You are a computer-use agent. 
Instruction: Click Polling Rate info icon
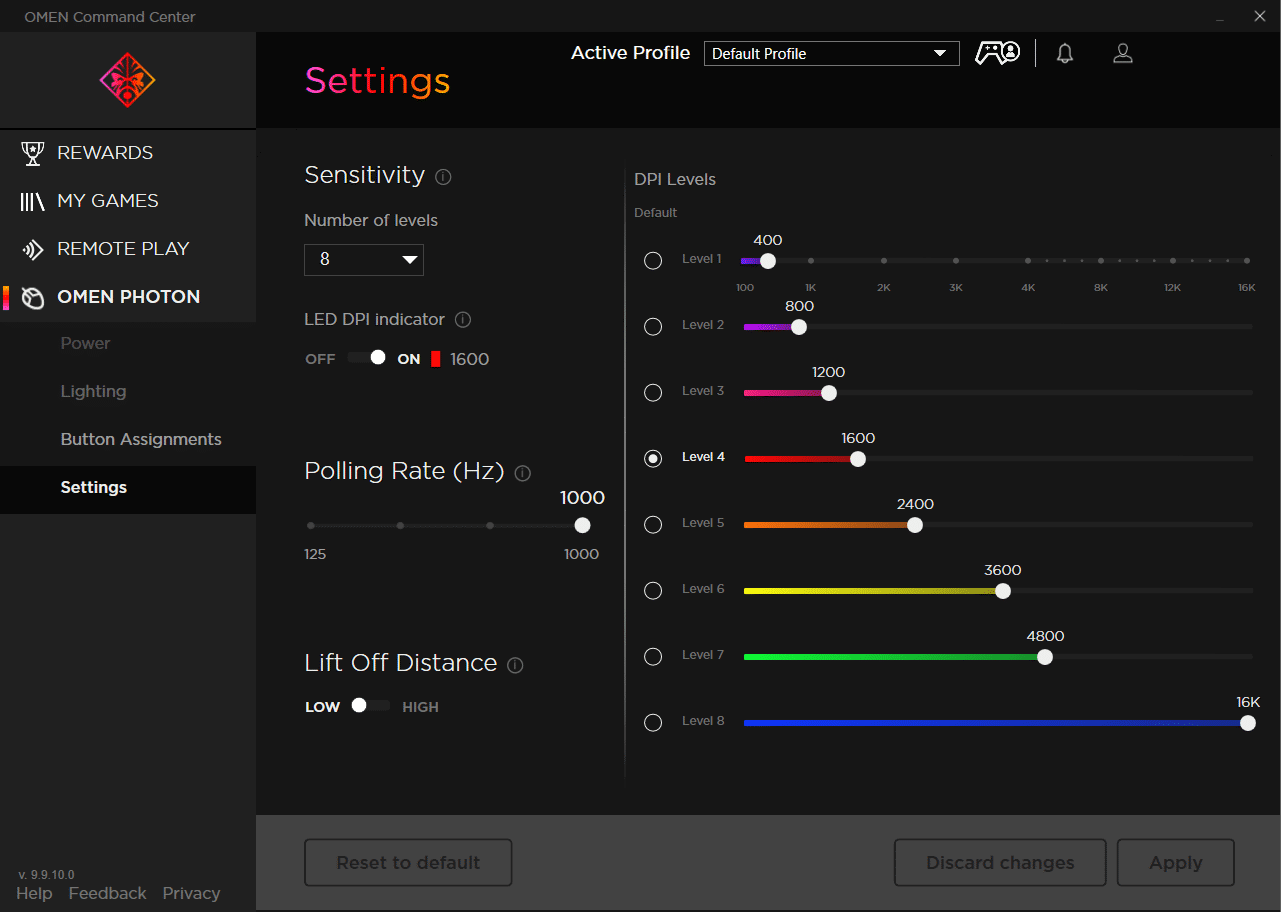tap(522, 473)
